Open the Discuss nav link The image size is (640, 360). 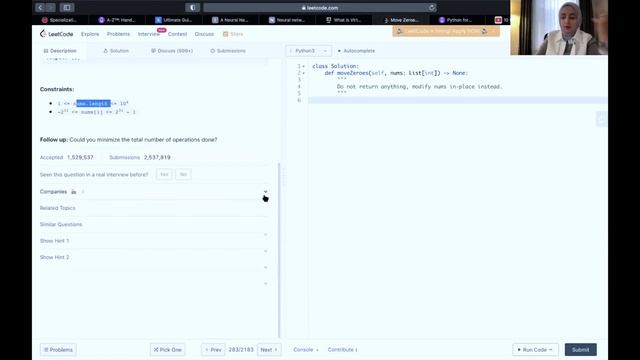pyautogui.click(x=204, y=34)
